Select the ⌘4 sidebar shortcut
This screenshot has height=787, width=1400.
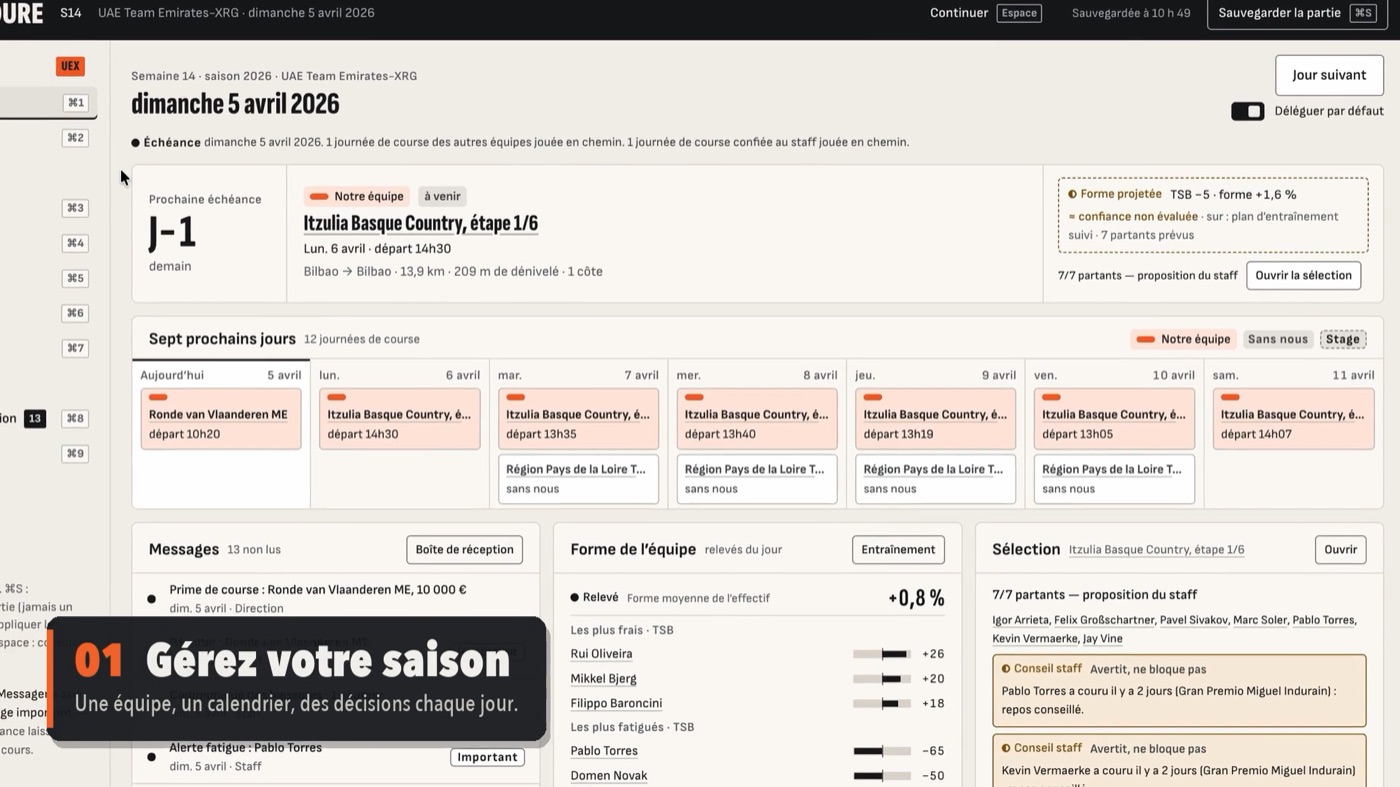coord(75,243)
